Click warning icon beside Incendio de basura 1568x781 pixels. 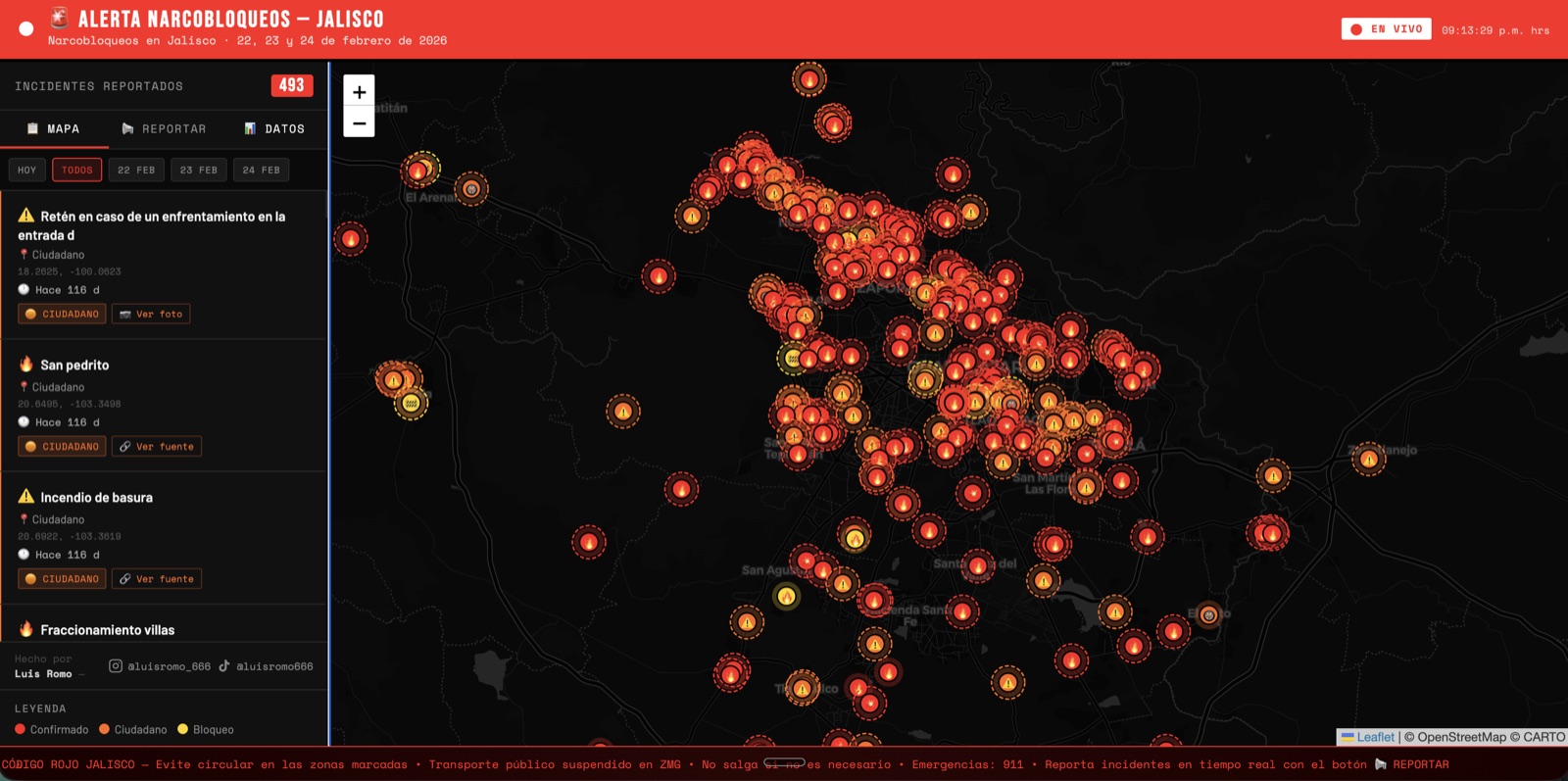point(26,497)
